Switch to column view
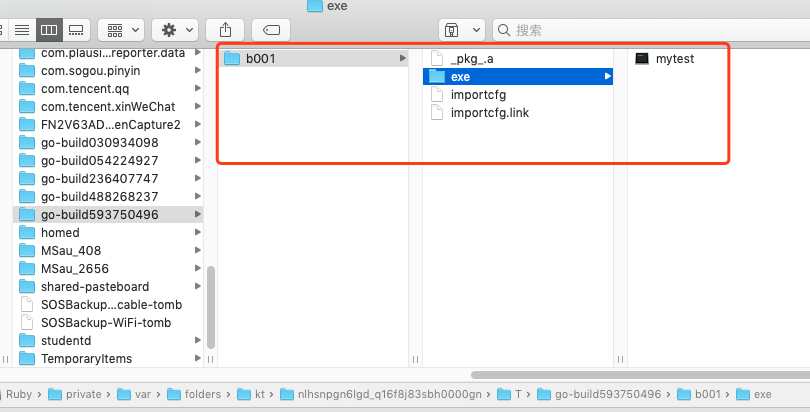This screenshot has width=810, height=412. click(x=49, y=30)
